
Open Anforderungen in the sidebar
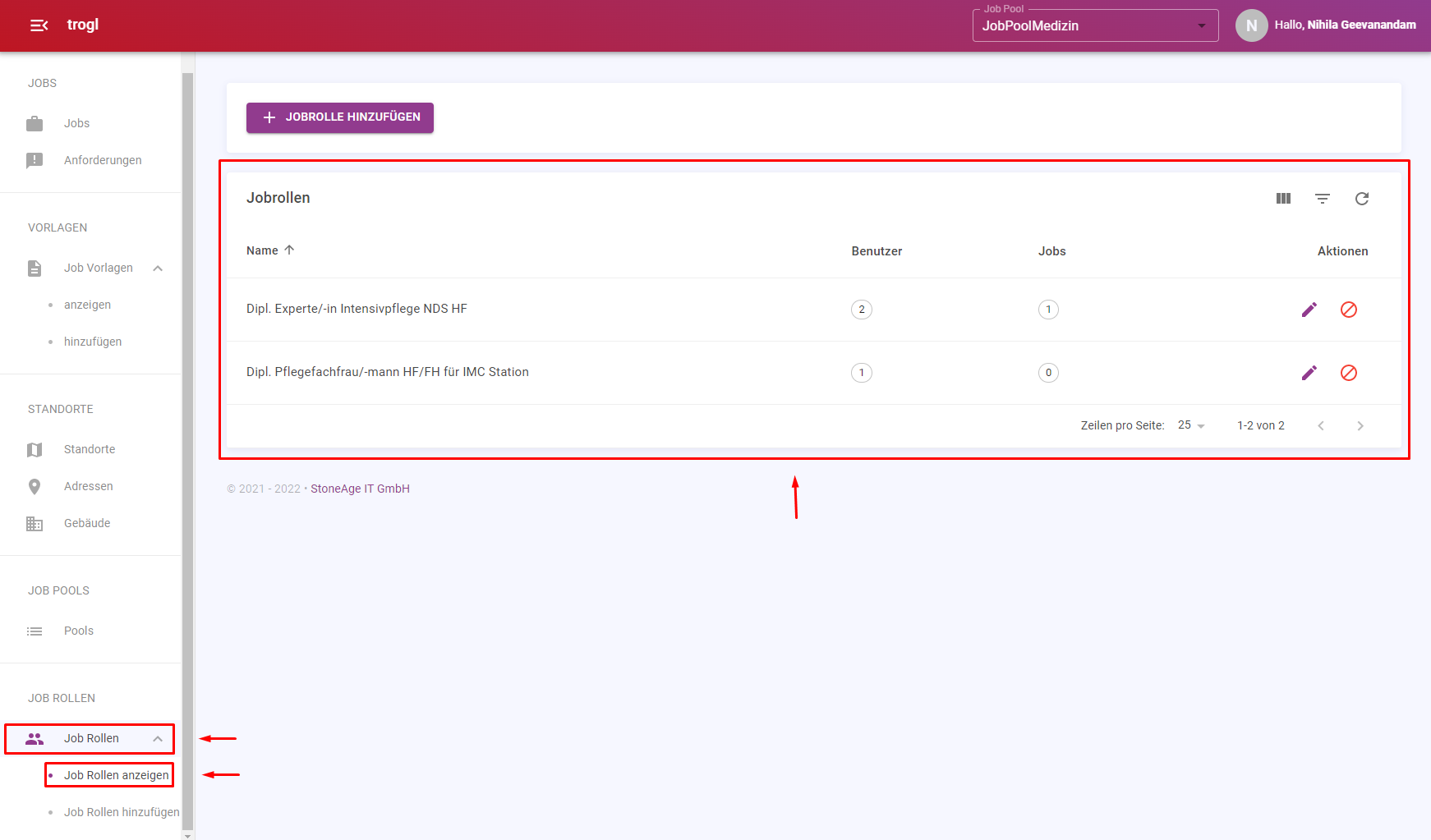tap(103, 160)
